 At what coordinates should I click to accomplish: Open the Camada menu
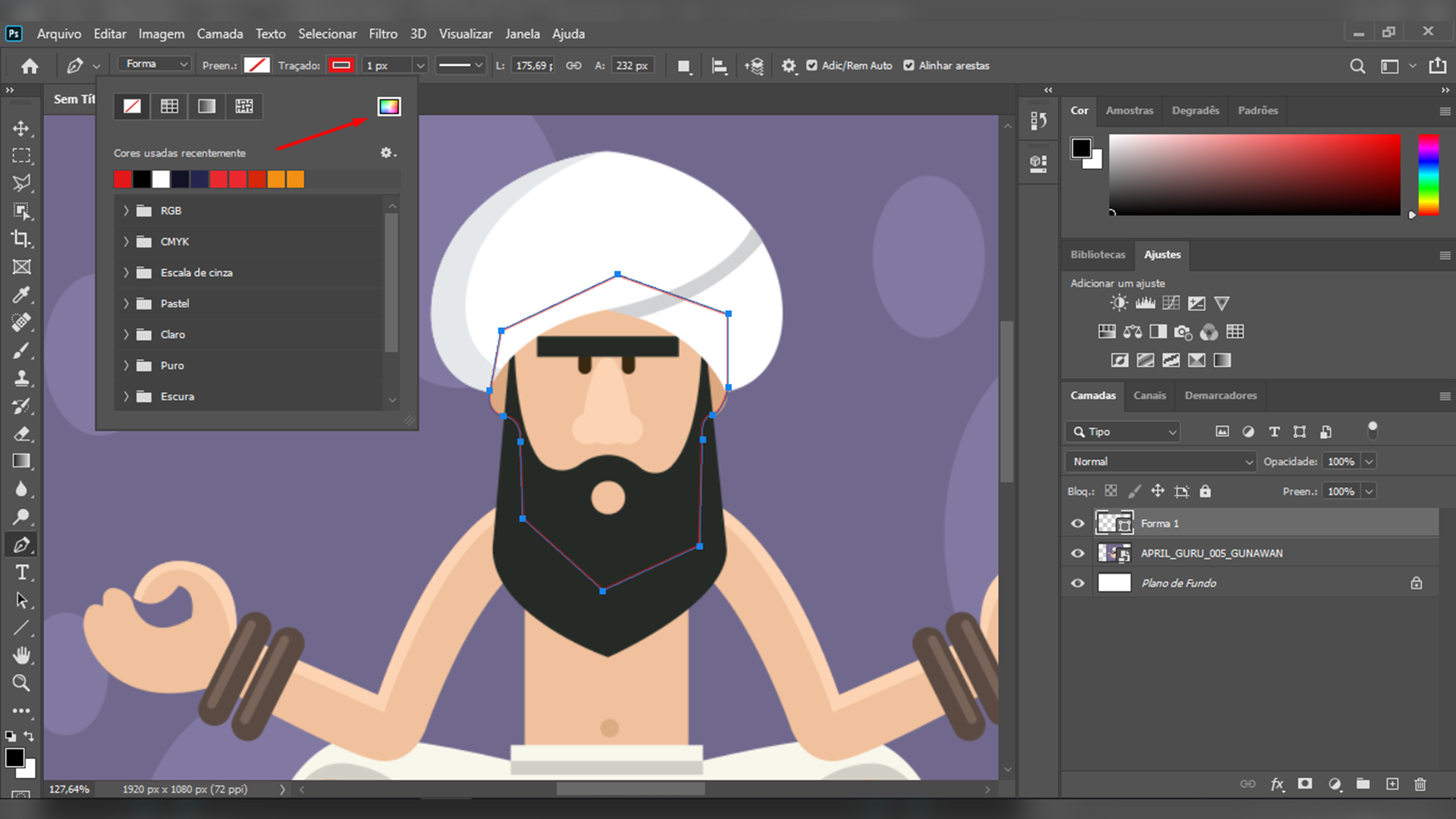(220, 33)
